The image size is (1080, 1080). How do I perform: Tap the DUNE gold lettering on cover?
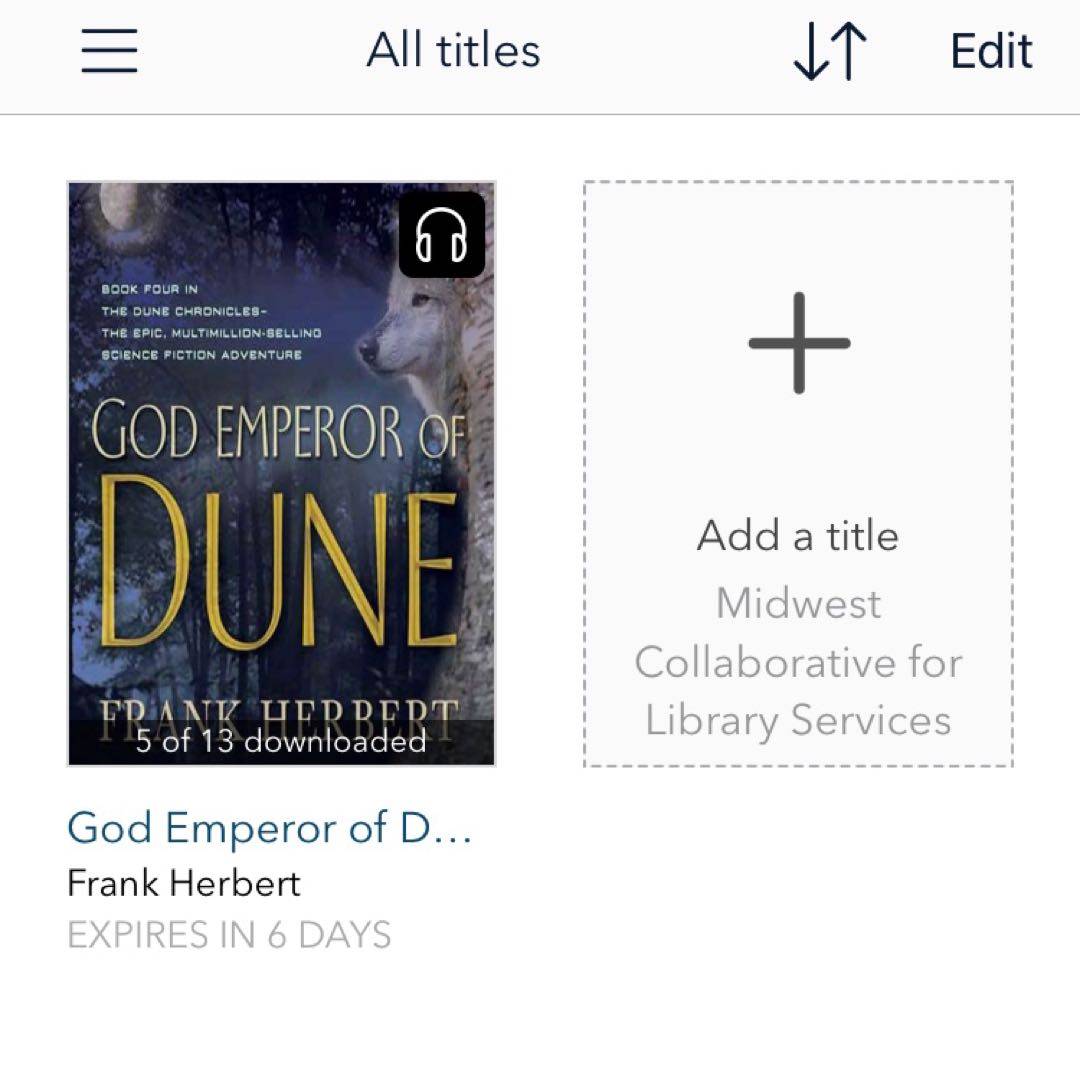click(x=278, y=563)
